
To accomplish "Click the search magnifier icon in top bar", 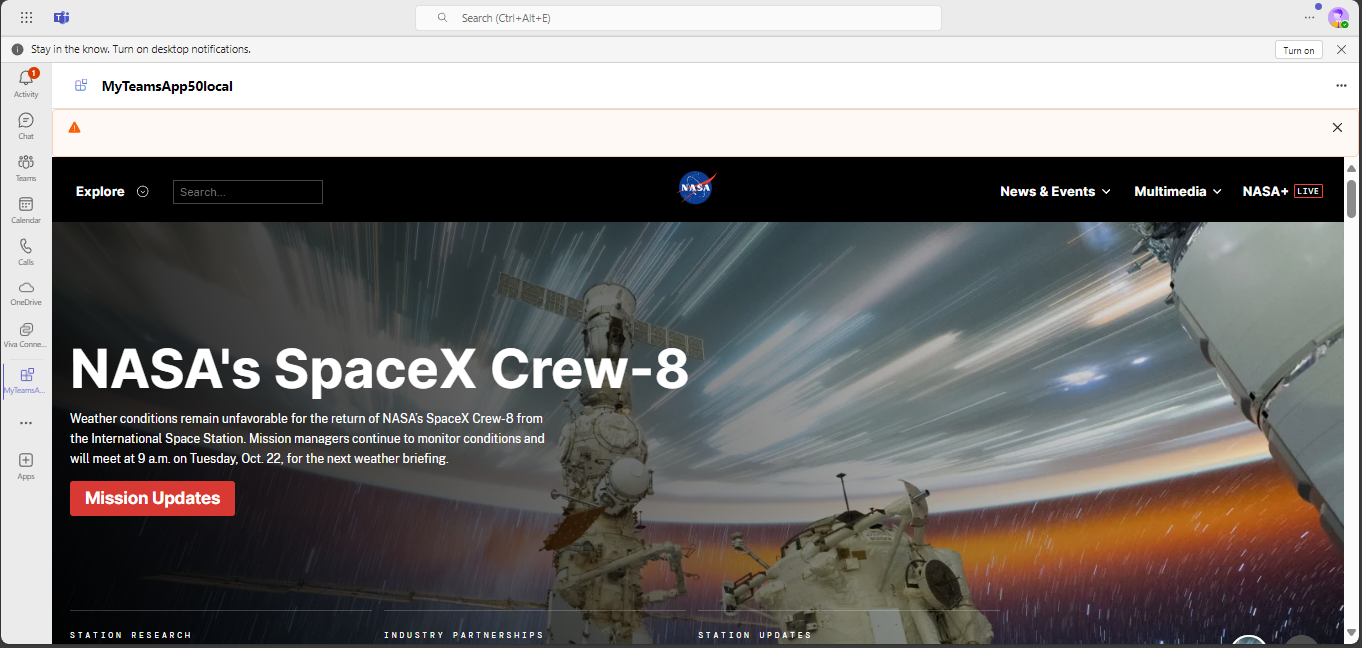I will tap(442, 18).
